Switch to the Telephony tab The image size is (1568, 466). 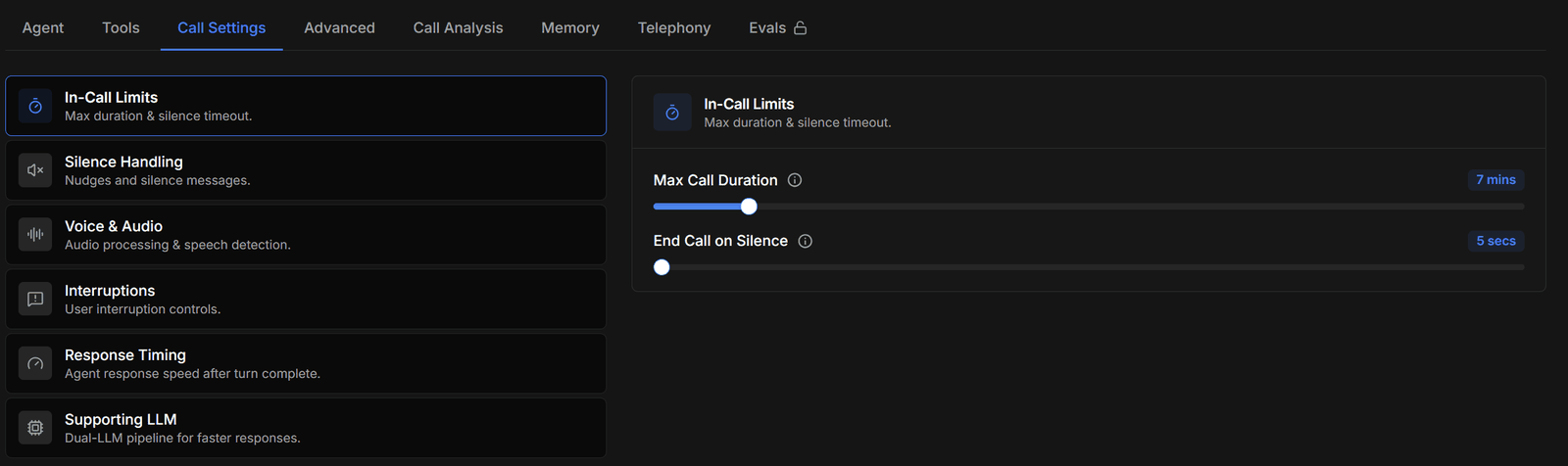pos(674,27)
